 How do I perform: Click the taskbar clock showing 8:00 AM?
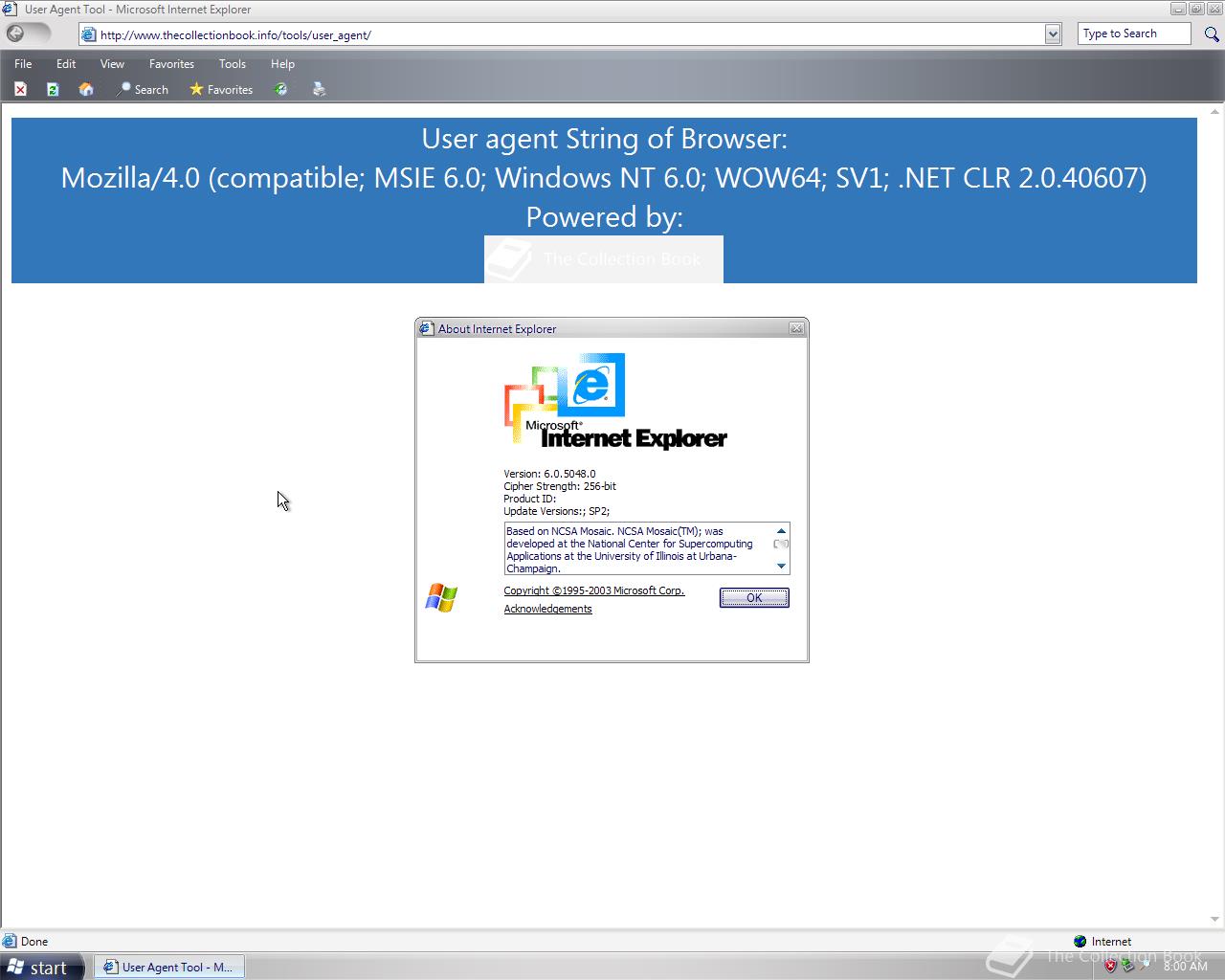[1185, 967]
